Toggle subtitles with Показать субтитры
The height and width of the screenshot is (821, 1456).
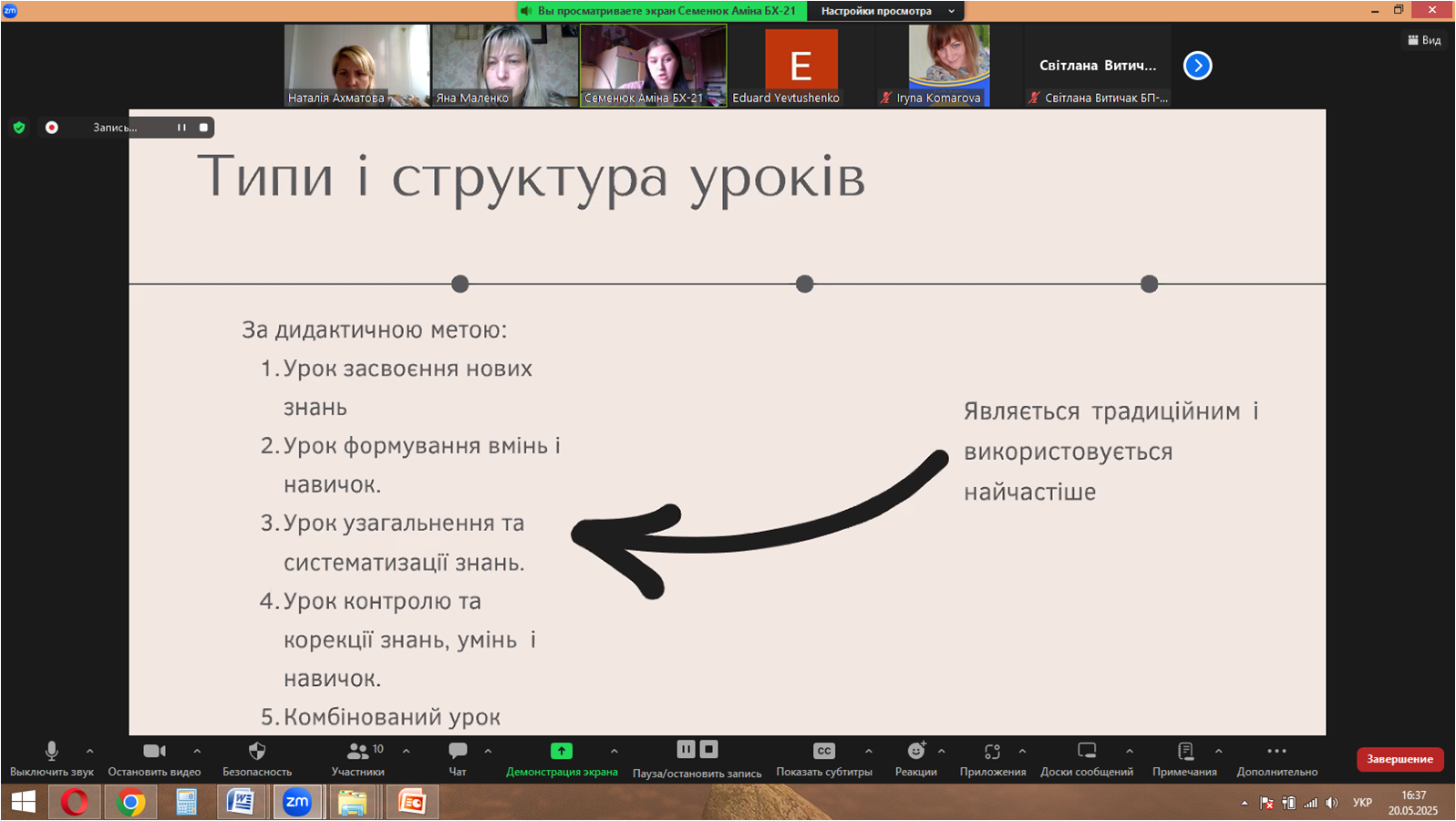pyautogui.click(x=823, y=751)
